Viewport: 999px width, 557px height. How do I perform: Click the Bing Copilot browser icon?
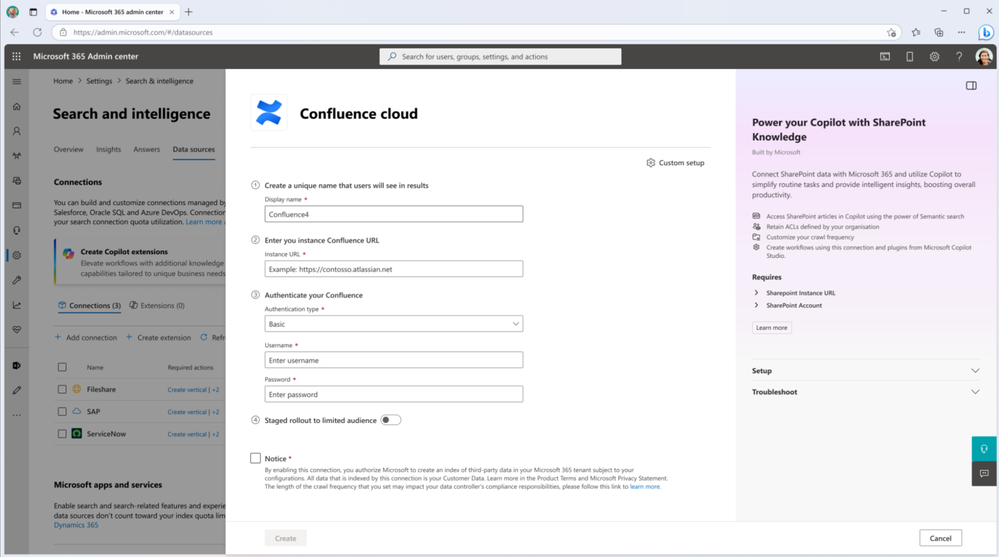pyautogui.click(x=986, y=32)
